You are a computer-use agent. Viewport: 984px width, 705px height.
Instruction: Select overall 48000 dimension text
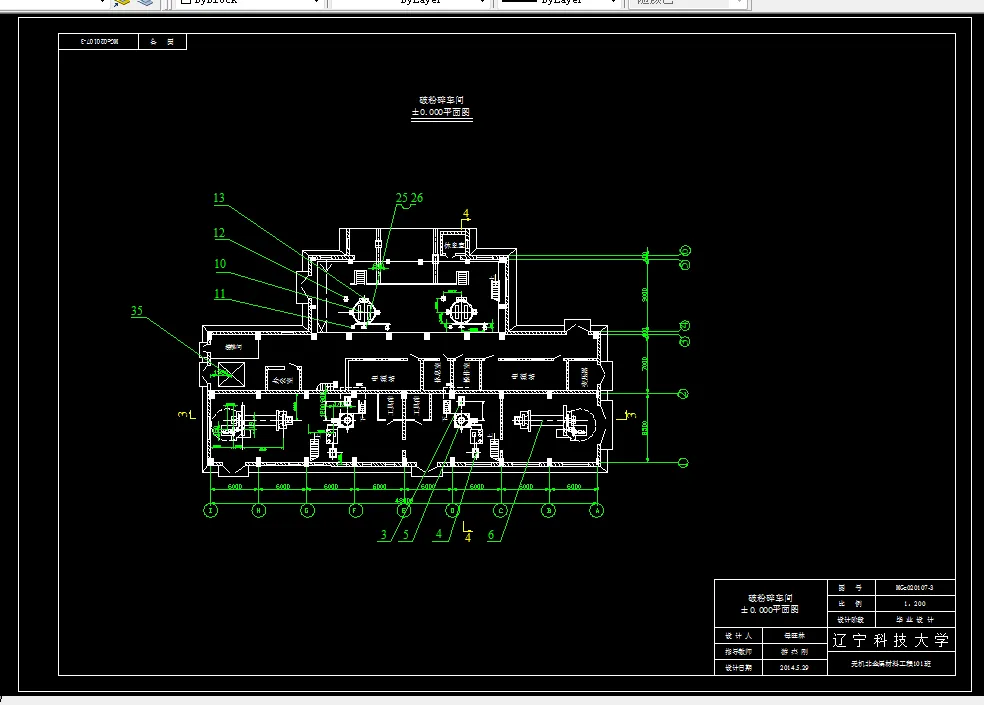[404, 501]
